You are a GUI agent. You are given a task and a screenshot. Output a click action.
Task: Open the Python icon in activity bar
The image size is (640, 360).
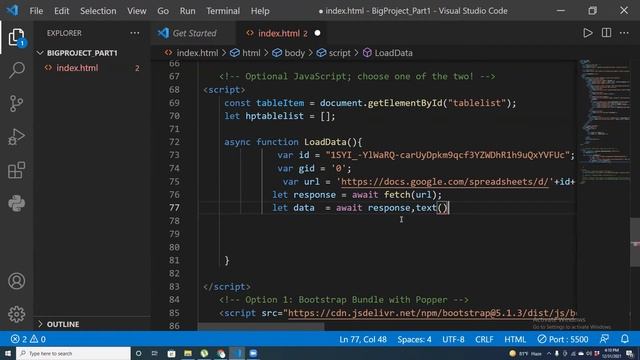16,203
